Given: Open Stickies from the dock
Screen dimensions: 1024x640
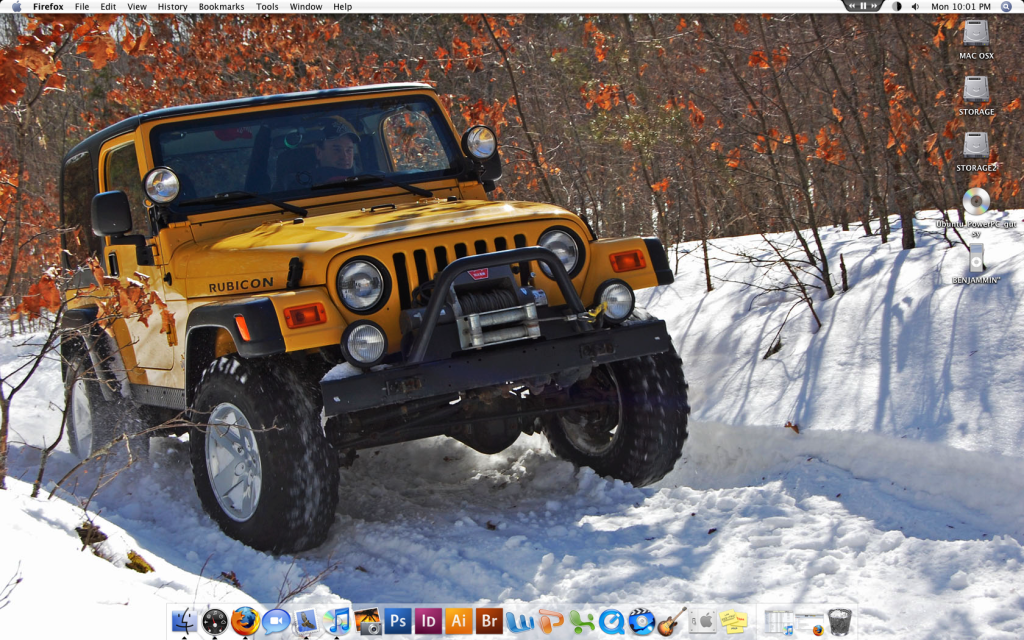Looking at the screenshot, I should point(733,621).
